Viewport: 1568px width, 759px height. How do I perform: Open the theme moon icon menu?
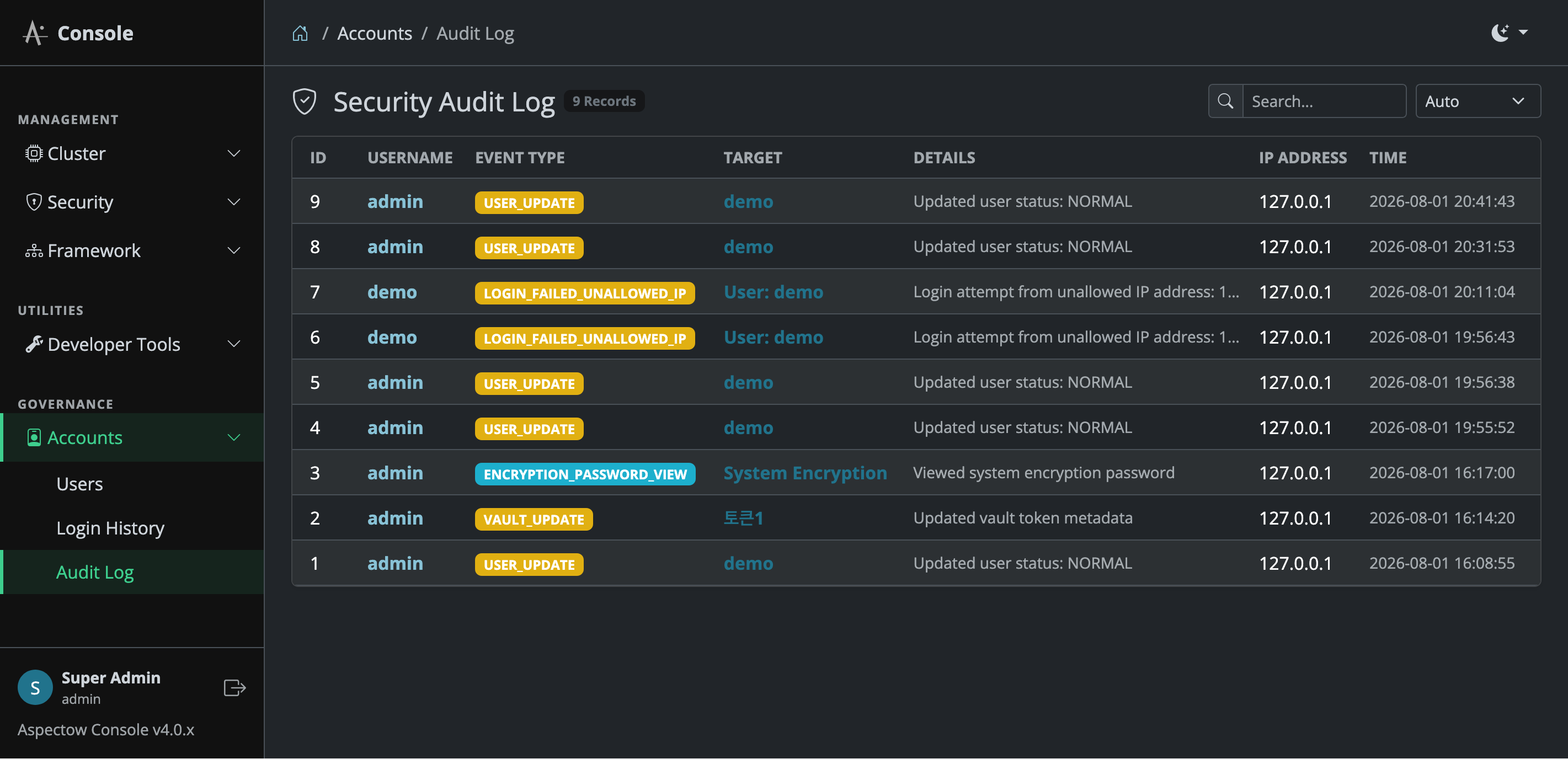(x=1500, y=32)
